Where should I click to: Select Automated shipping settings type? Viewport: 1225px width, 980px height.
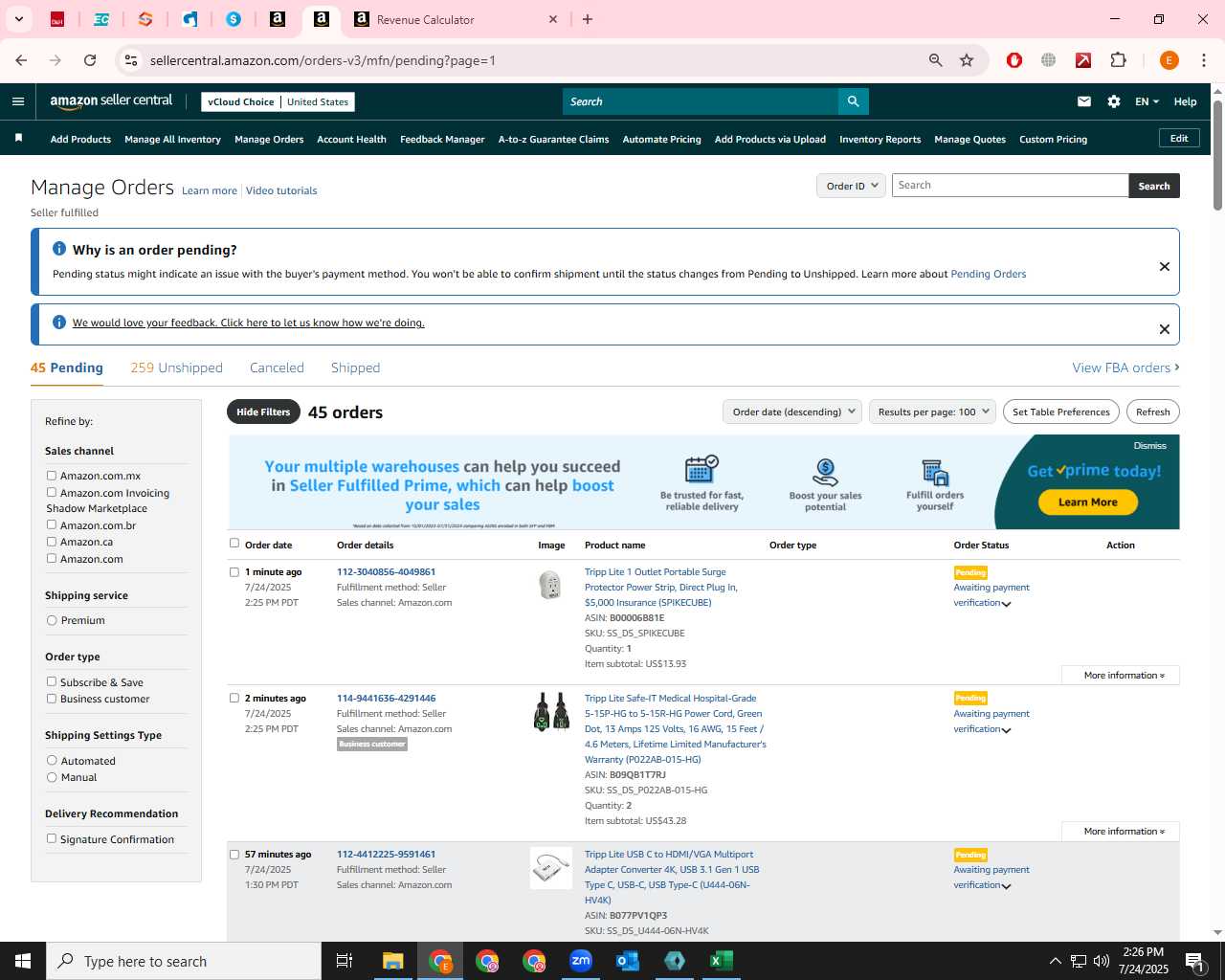[52, 760]
